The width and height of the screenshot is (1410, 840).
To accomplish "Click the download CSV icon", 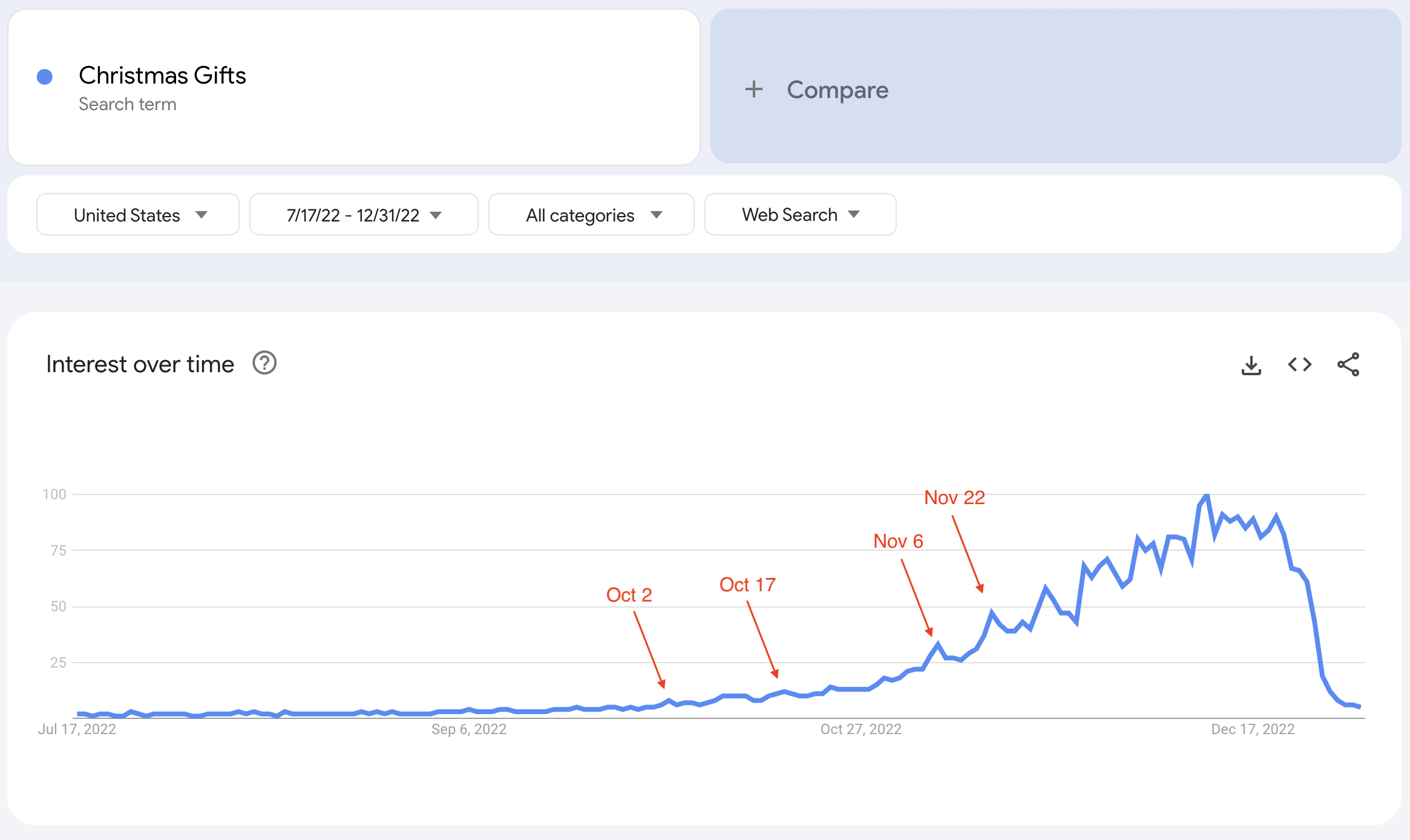I will 1251,365.
